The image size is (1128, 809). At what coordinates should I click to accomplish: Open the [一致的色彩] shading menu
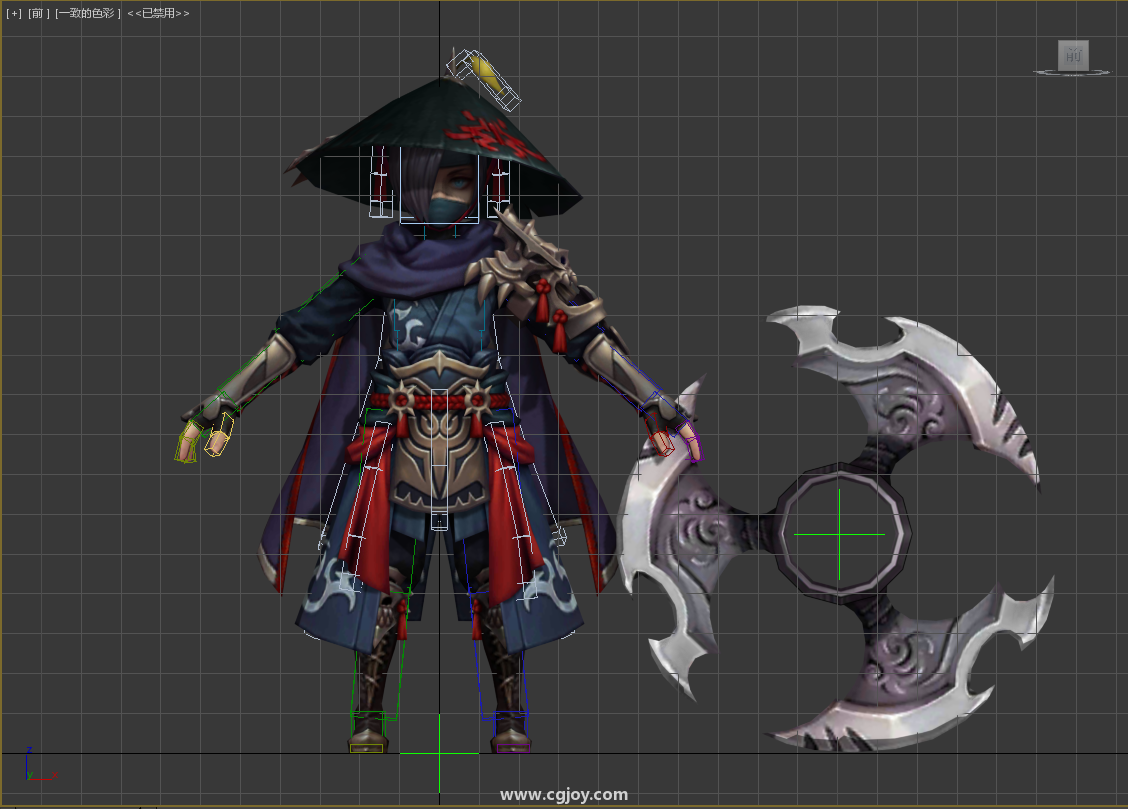click(88, 14)
